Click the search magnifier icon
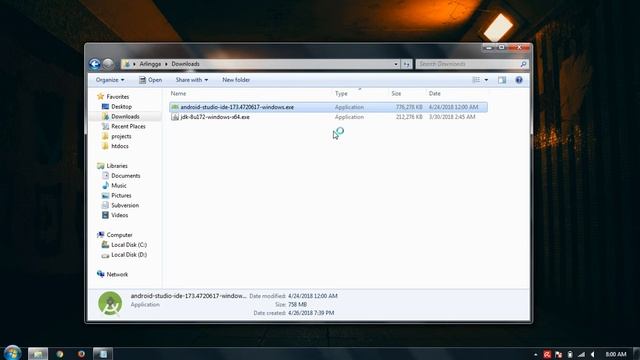 (x=523, y=64)
